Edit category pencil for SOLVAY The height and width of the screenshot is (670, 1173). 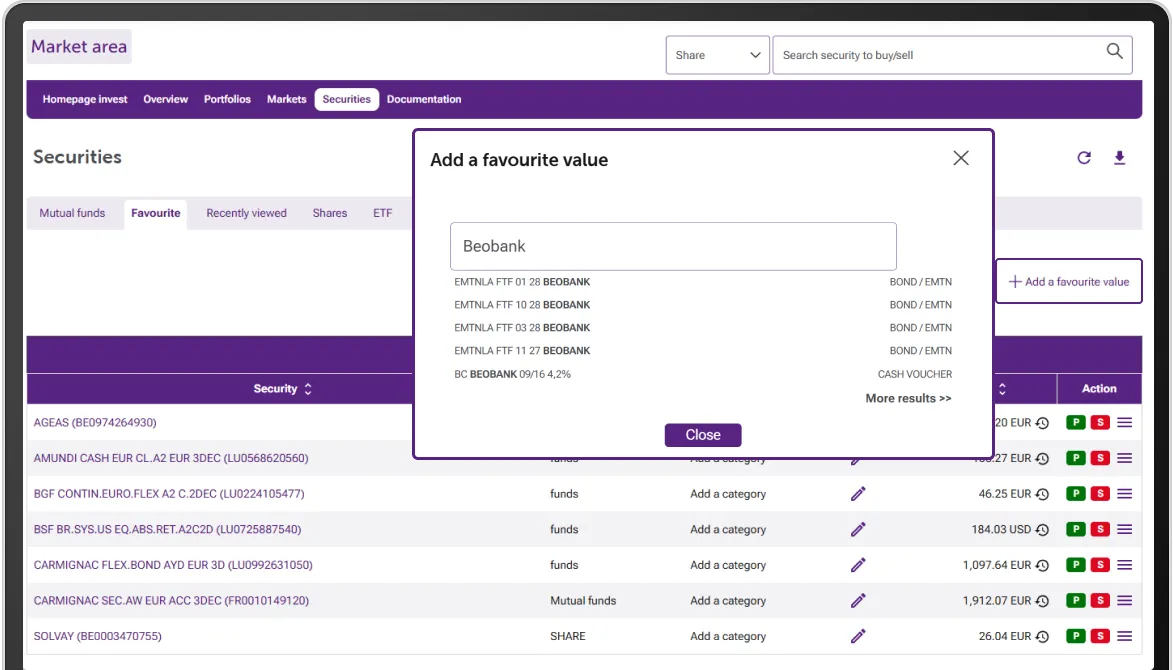858,636
